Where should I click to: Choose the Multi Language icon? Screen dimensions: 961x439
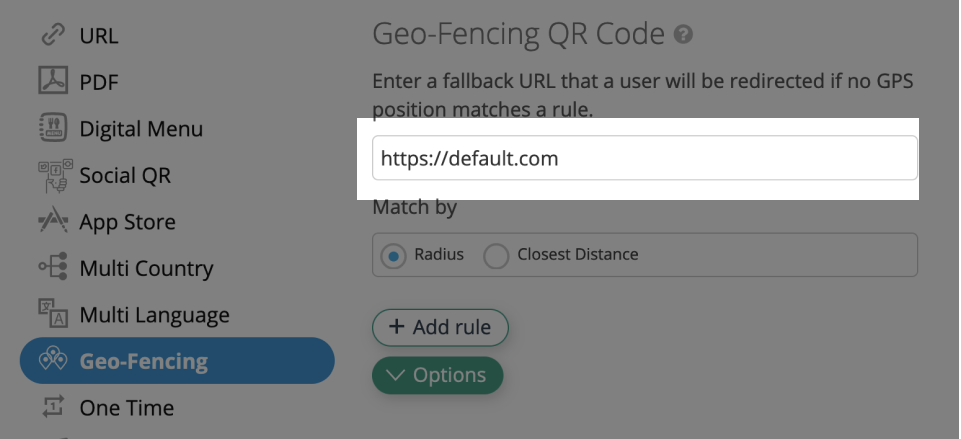point(53,313)
